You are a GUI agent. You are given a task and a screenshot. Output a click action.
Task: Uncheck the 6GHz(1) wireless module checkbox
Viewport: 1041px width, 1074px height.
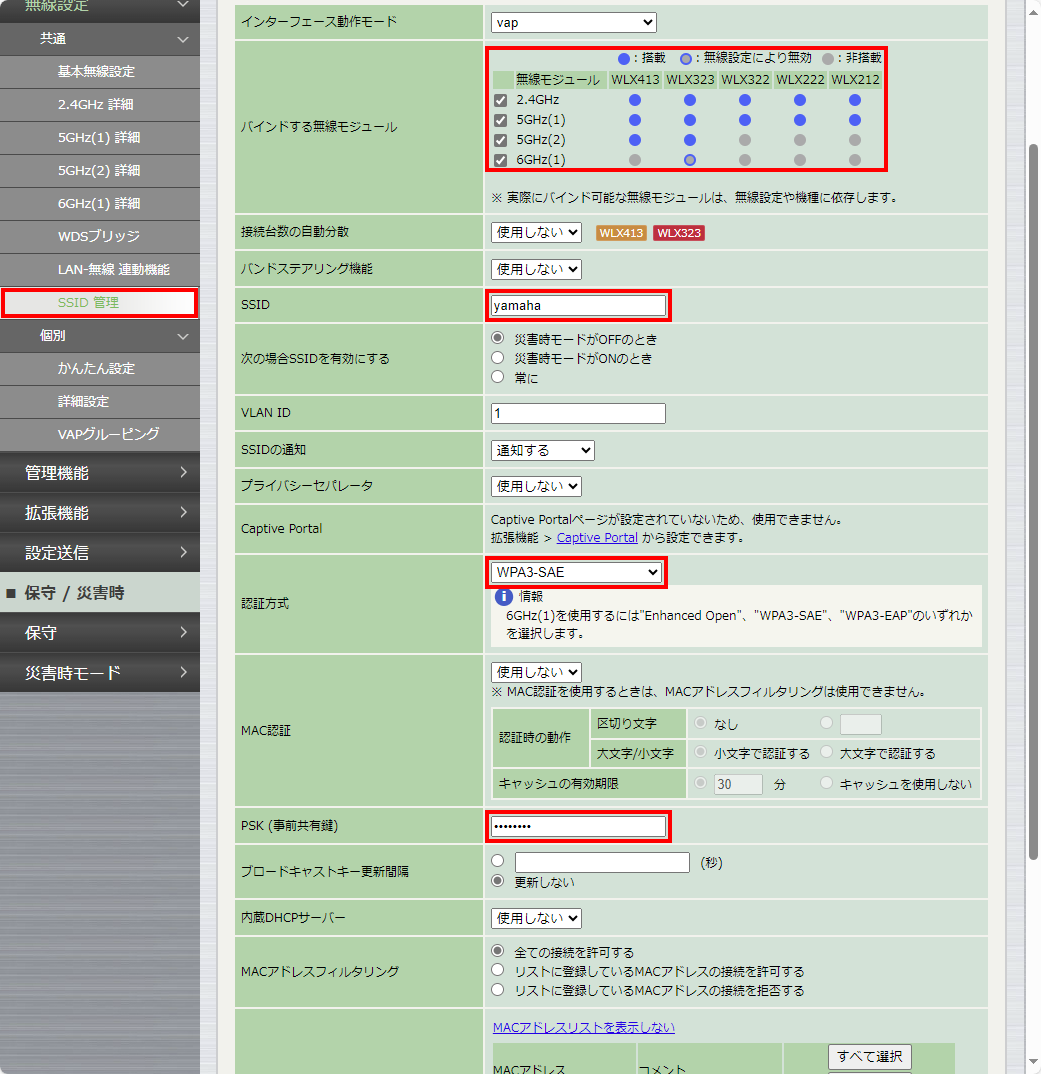pyautogui.click(x=501, y=159)
